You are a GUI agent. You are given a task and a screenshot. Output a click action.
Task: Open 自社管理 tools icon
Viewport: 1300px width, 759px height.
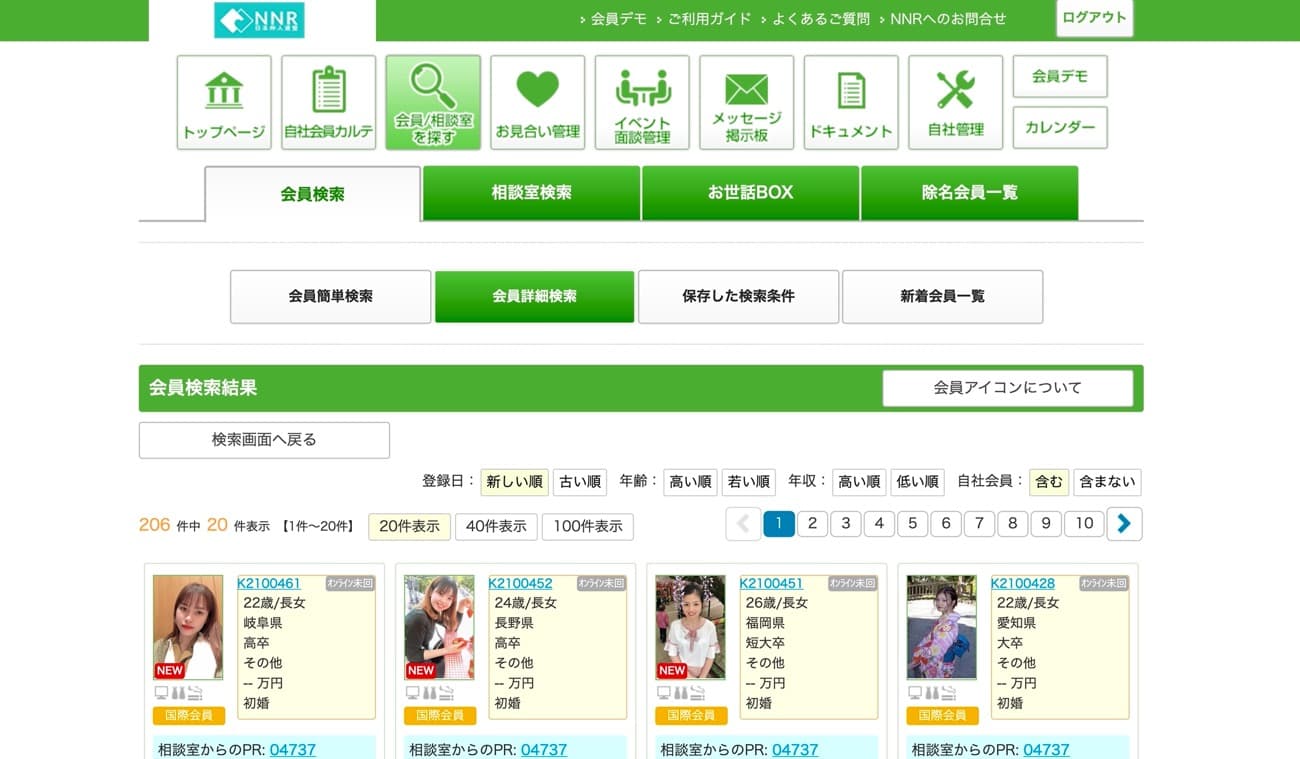tap(955, 102)
